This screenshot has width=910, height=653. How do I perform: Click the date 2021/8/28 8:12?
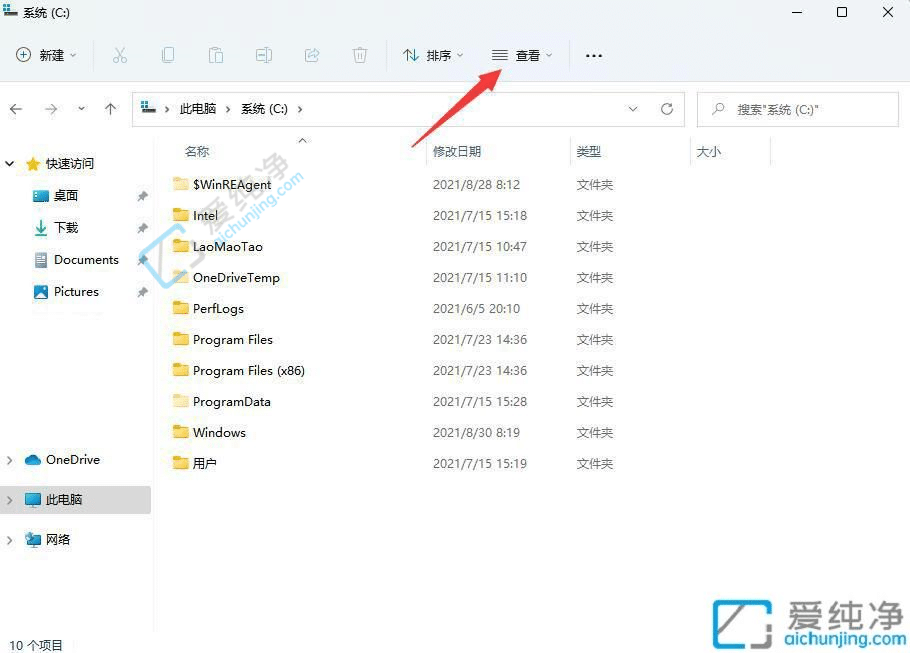point(476,185)
